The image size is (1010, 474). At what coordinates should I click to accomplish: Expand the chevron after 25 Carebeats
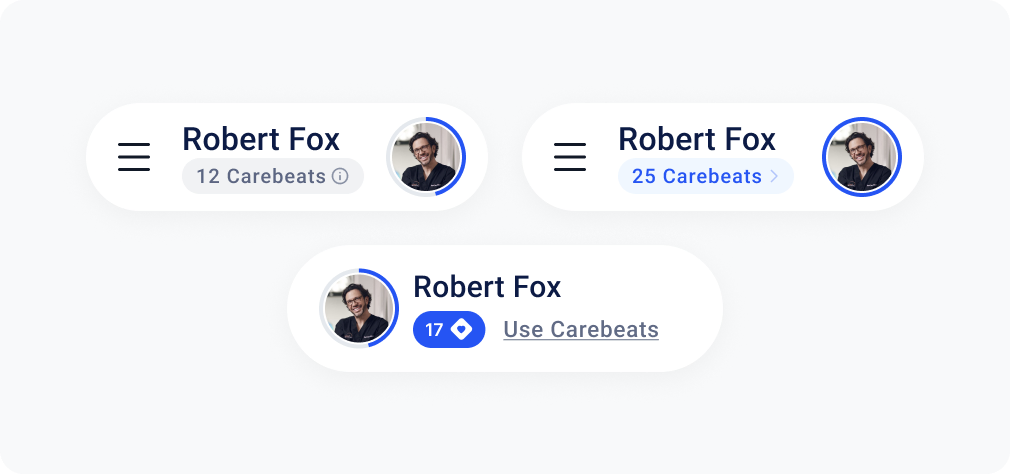pyautogui.click(x=773, y=176)
